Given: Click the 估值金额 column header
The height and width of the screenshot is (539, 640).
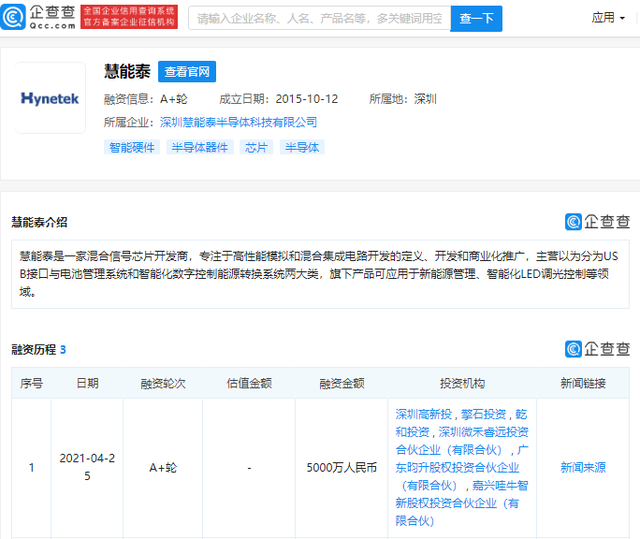Looking at the screenshot, I should (249, 383).
